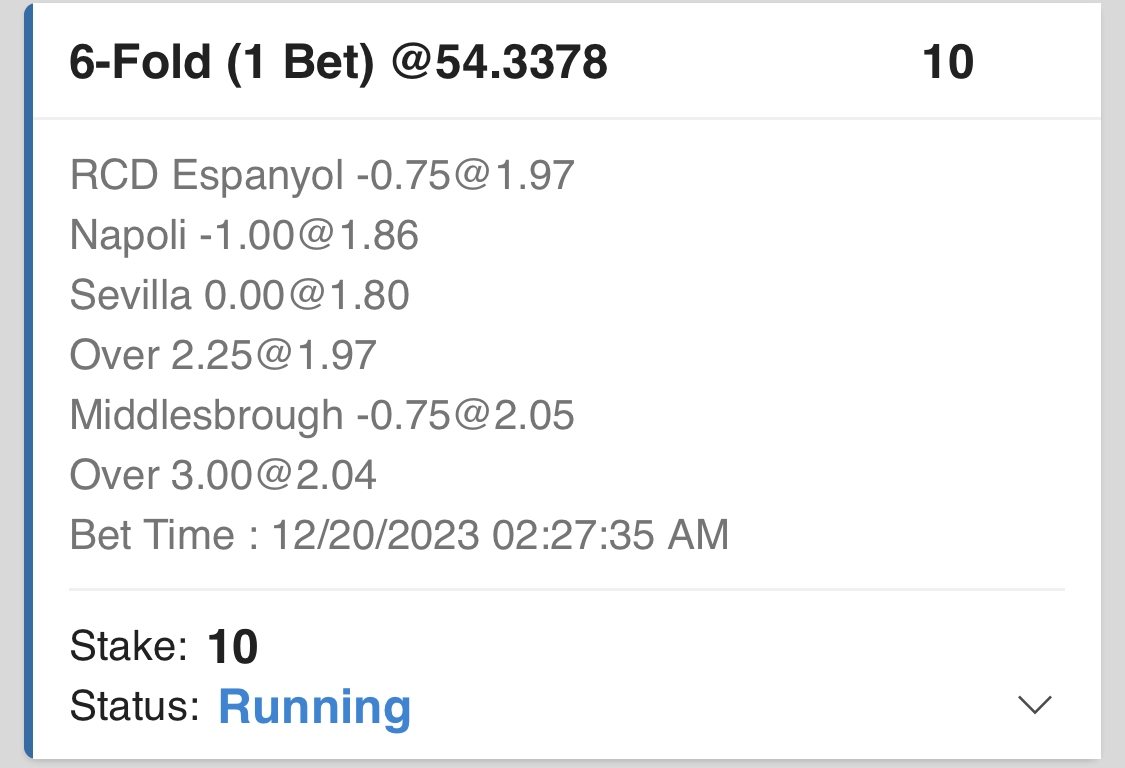1125x768 pixels.
Task: Click the bold 10 in the header row
Action: [x=947, y=63]
